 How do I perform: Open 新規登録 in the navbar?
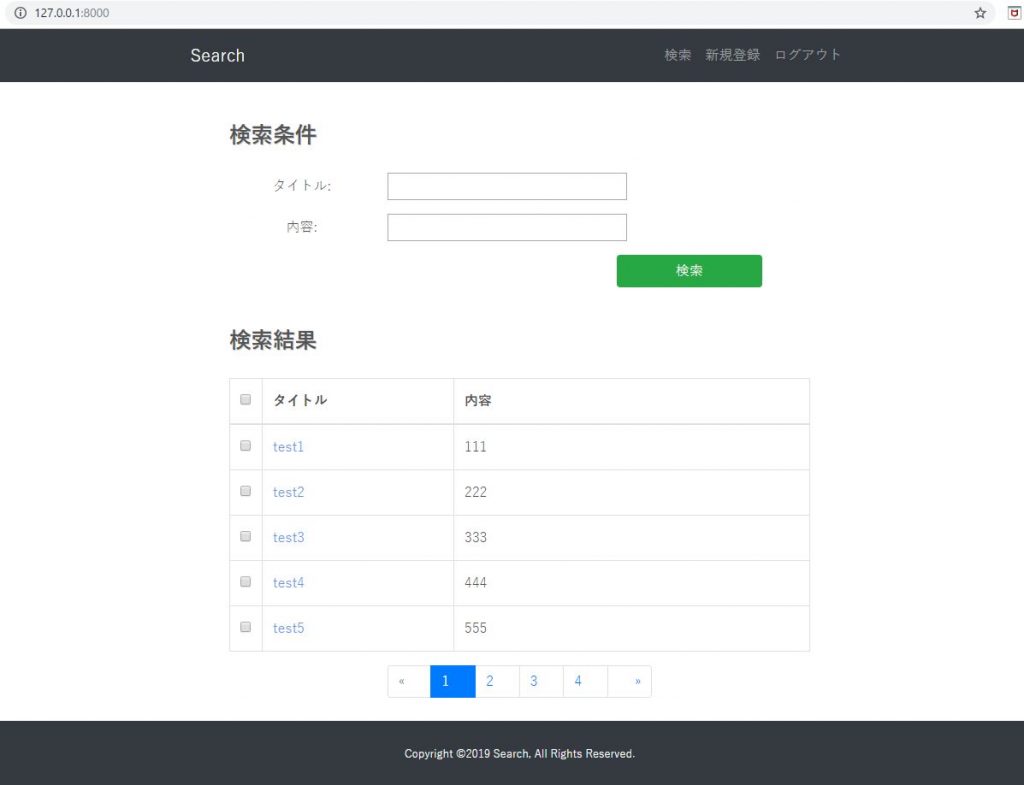(732, 55)
